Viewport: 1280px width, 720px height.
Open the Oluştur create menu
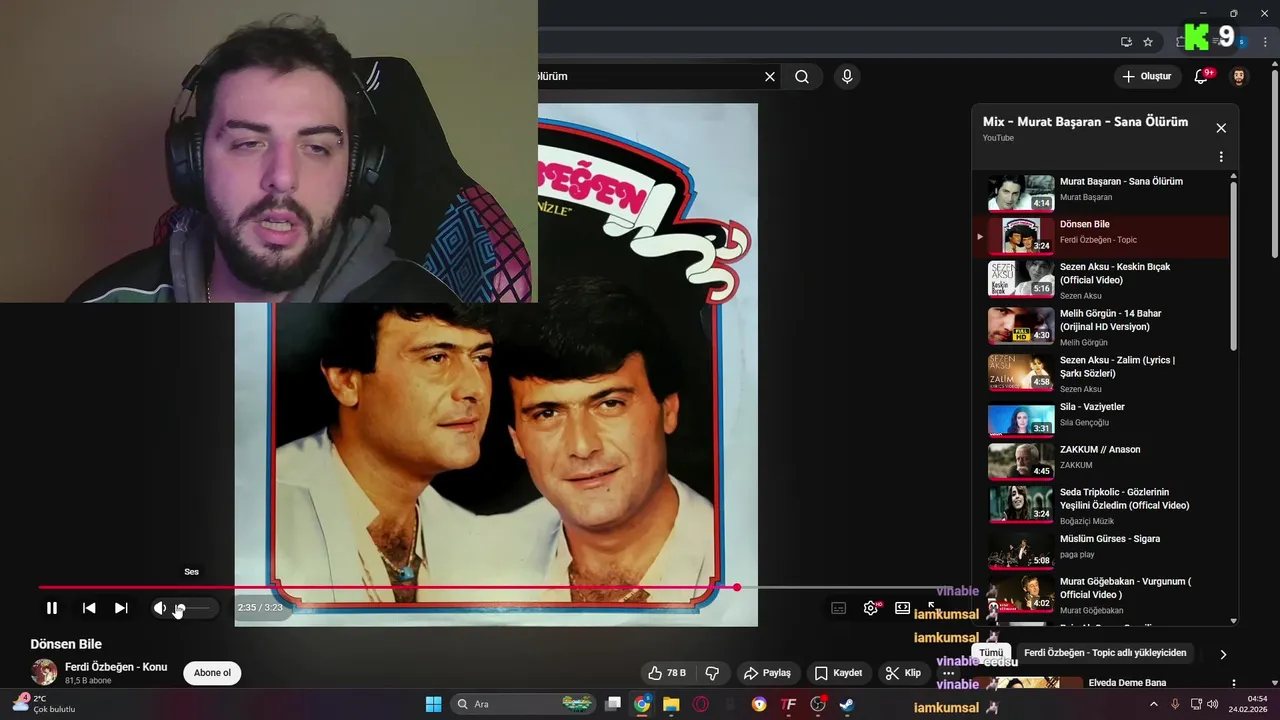click(1147, 76)
